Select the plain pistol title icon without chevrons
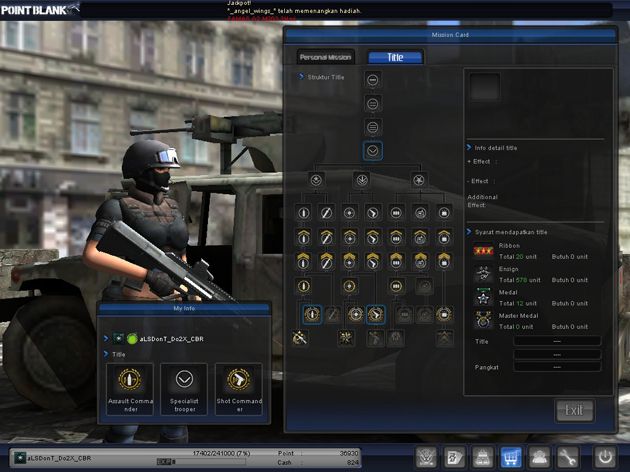Screen dimensions: 630x472 [372, 213]
